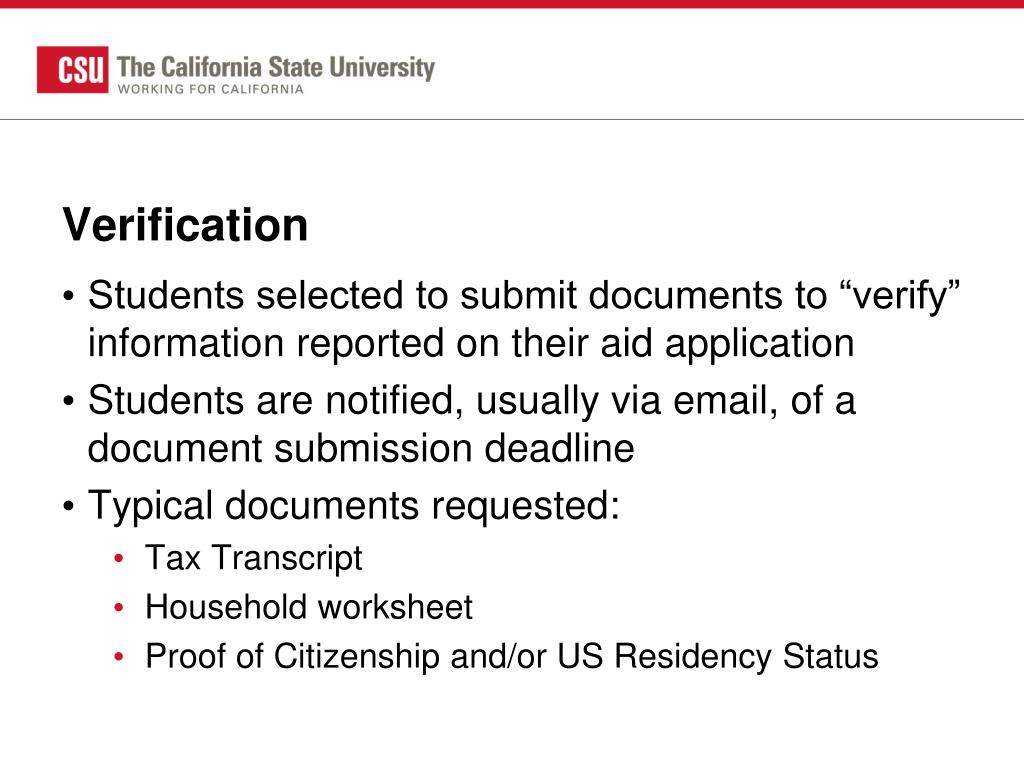
Task: Click the red bar at top of slide
Action: tap(512, 4)
